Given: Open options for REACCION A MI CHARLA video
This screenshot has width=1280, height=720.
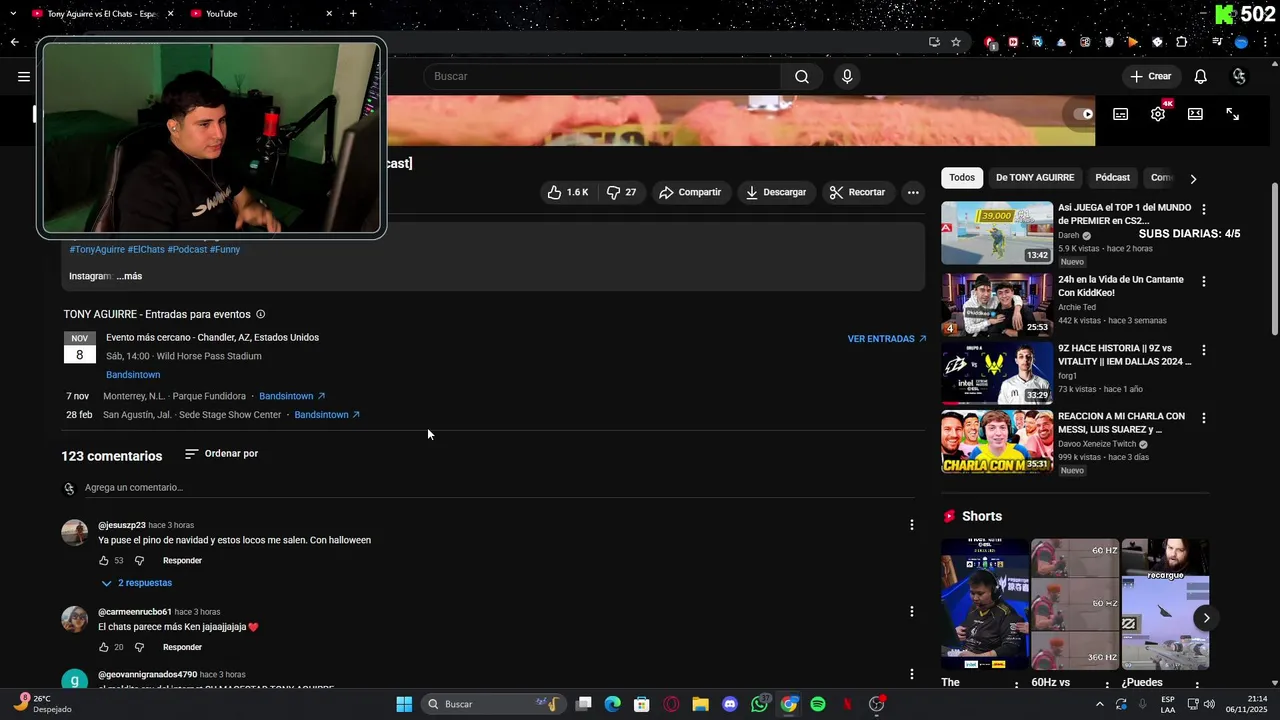Looking at the screenshot, I should pyautogui.click(x=1204, y=418).
